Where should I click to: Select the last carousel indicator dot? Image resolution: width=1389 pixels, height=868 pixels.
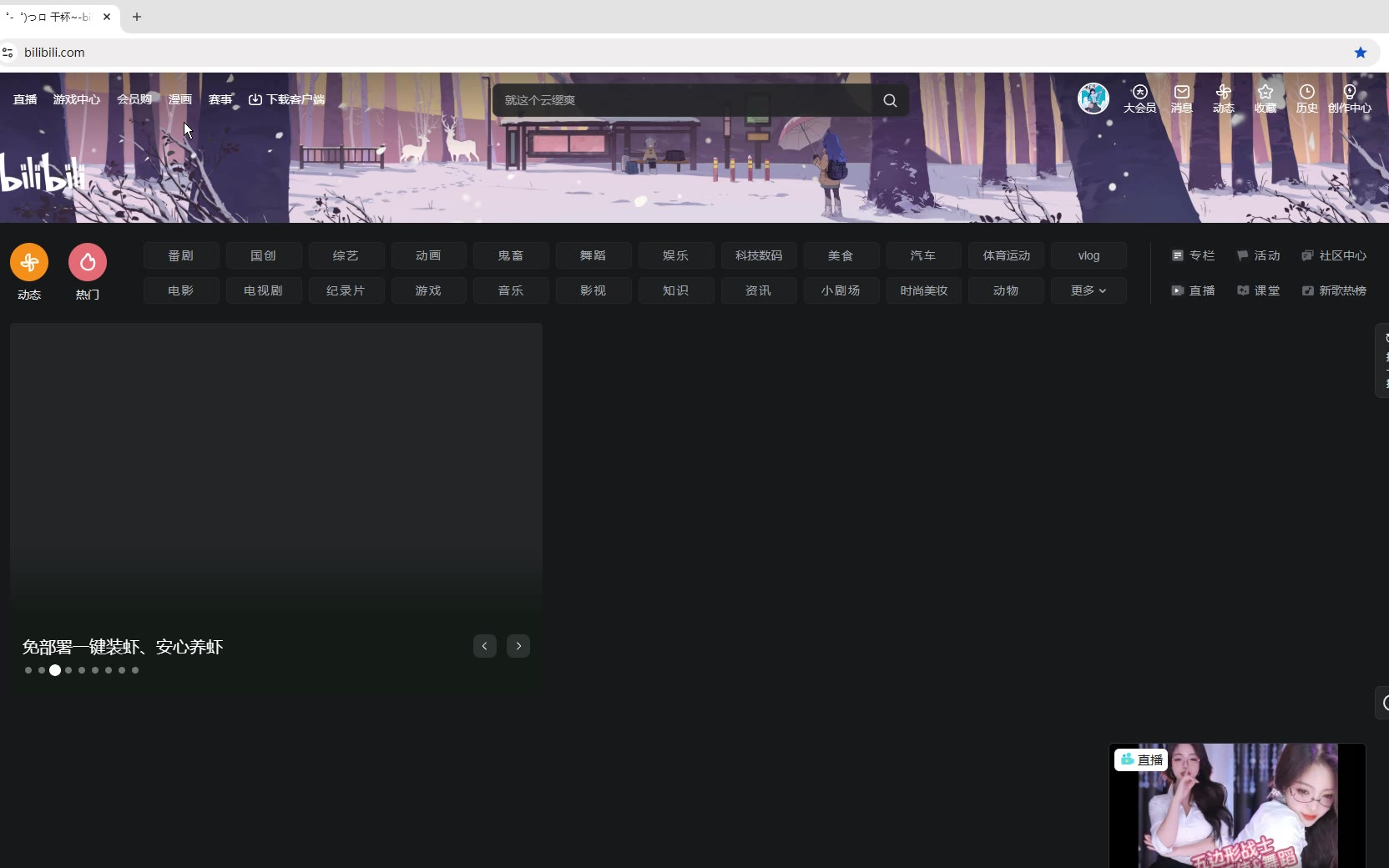tap(135, 670)
